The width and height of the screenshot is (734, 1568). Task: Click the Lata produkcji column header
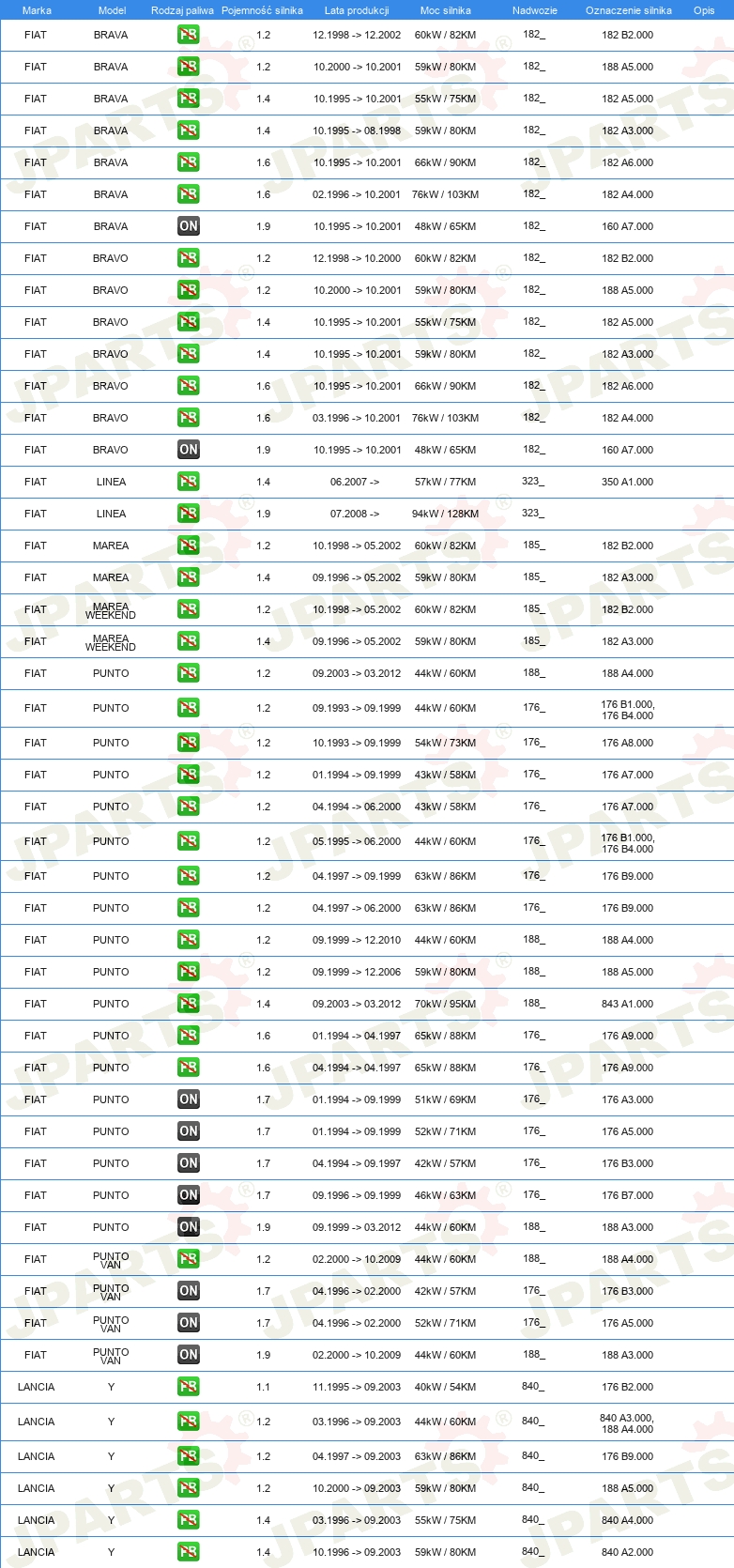[357, 10]
